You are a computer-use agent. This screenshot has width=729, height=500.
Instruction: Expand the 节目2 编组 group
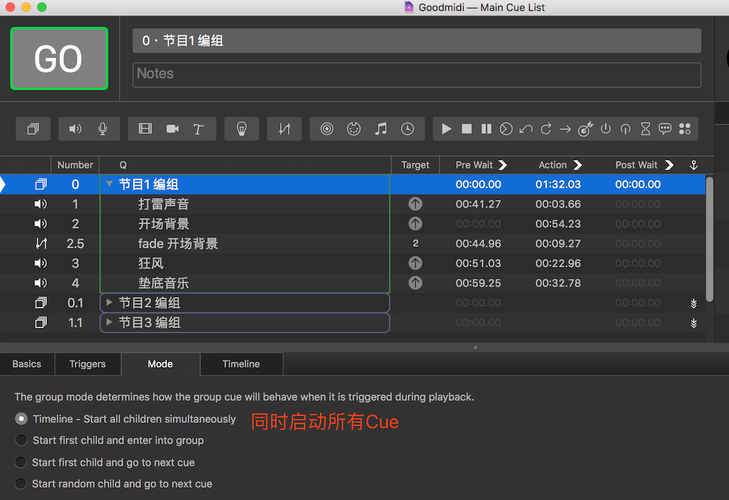click(x=109, y=303)
